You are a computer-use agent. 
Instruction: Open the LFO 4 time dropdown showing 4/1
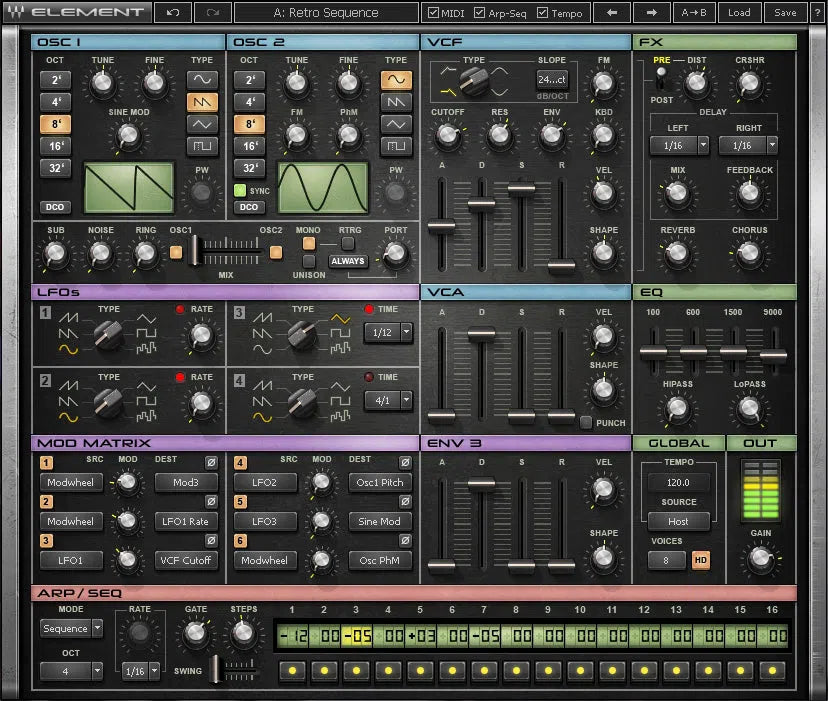tap(388, 399)
